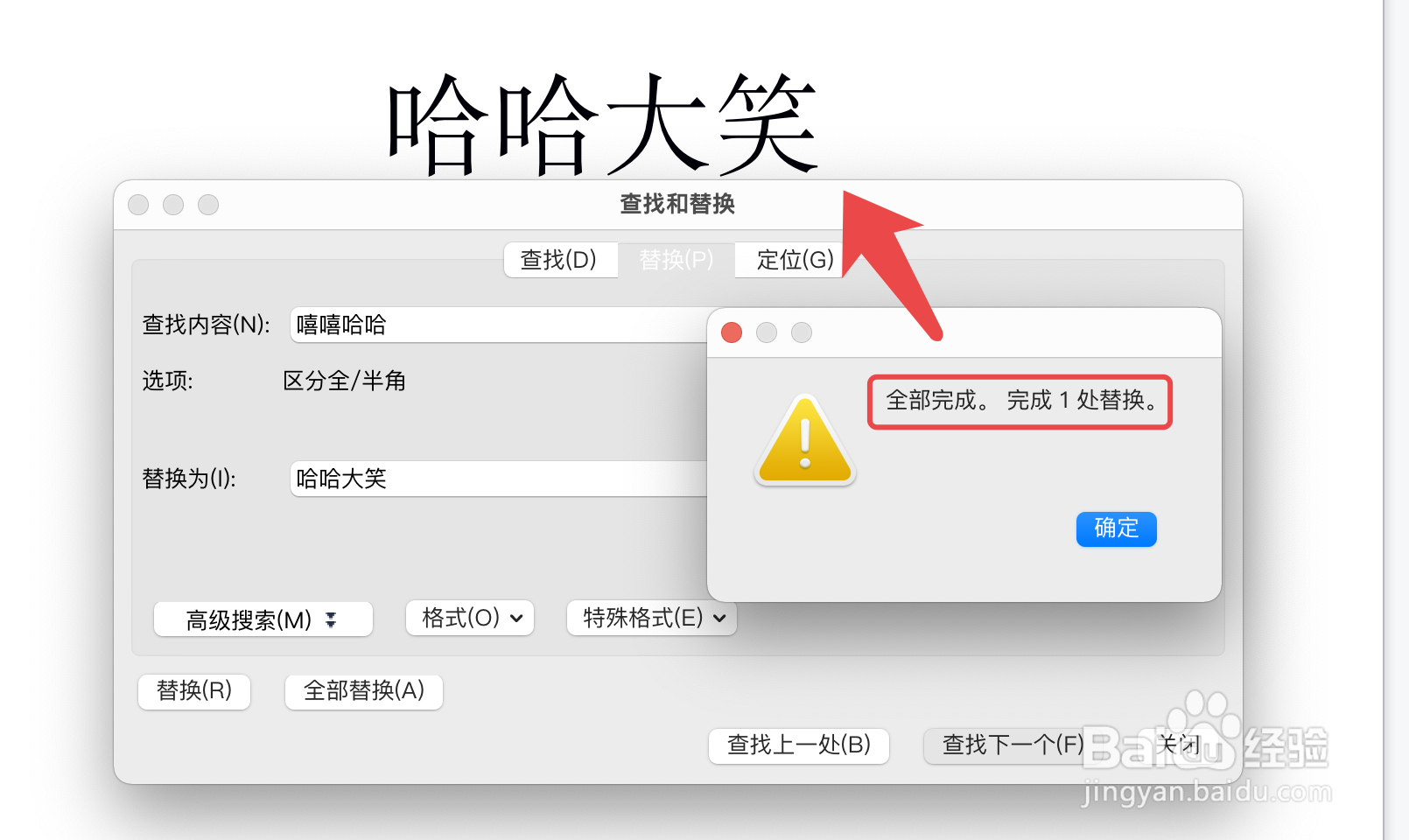Image resolution: width=1409 pixels, height=840 pixels.
Task: Open the 特殊格式(E) dropdown
Action: point(652,618)
